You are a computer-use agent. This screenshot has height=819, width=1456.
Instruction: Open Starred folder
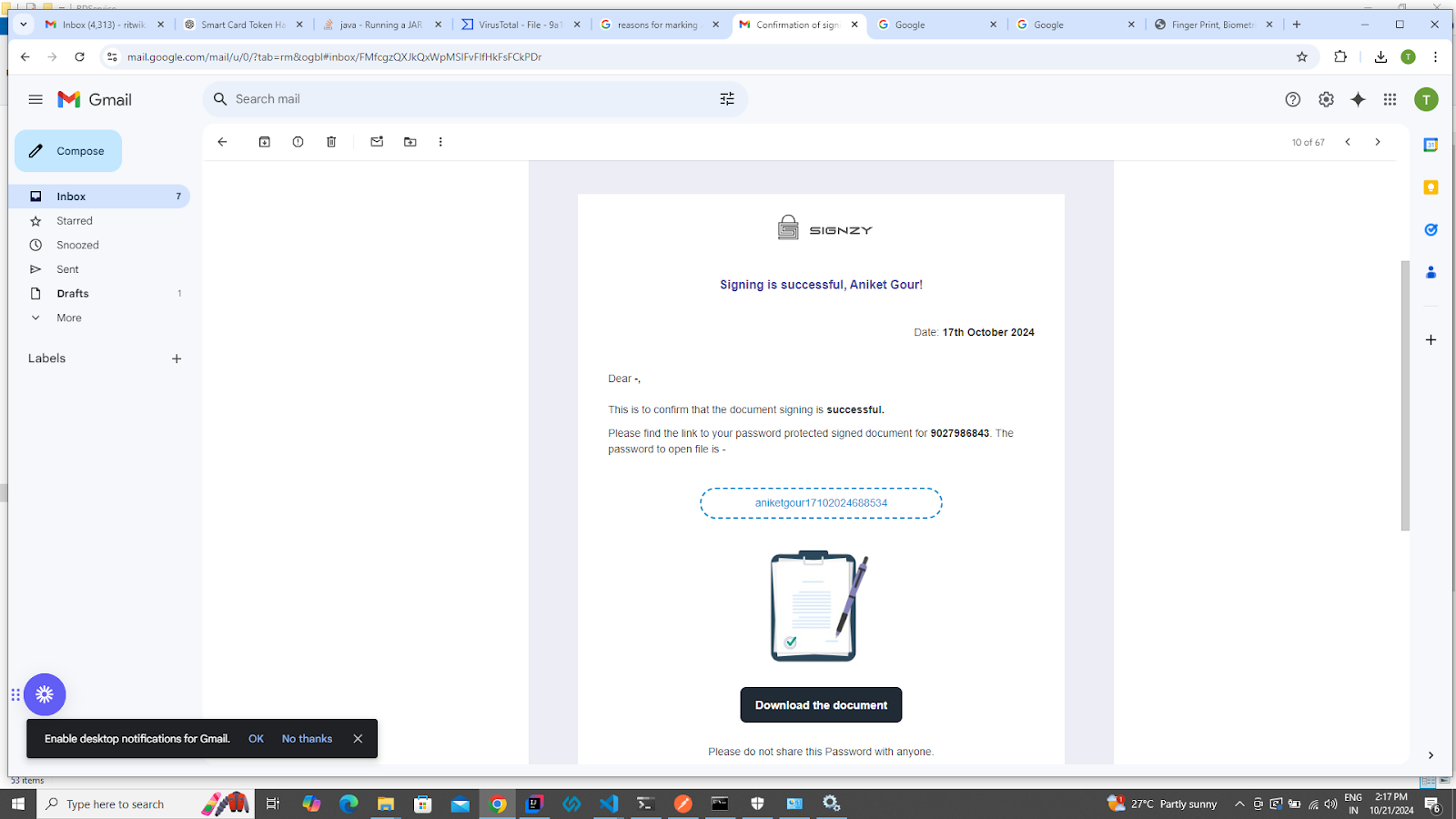coord(99,221)
